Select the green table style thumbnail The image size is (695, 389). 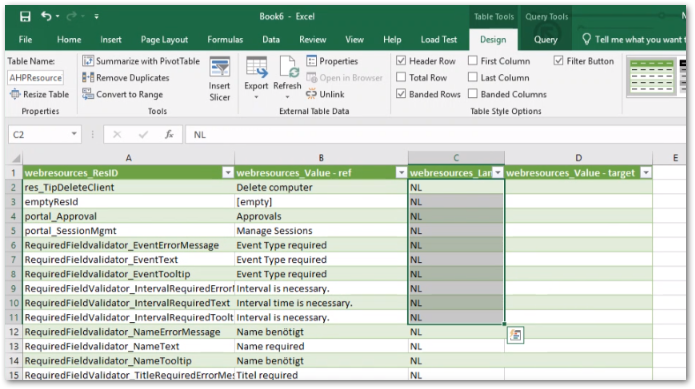click(x=652, y=77)
